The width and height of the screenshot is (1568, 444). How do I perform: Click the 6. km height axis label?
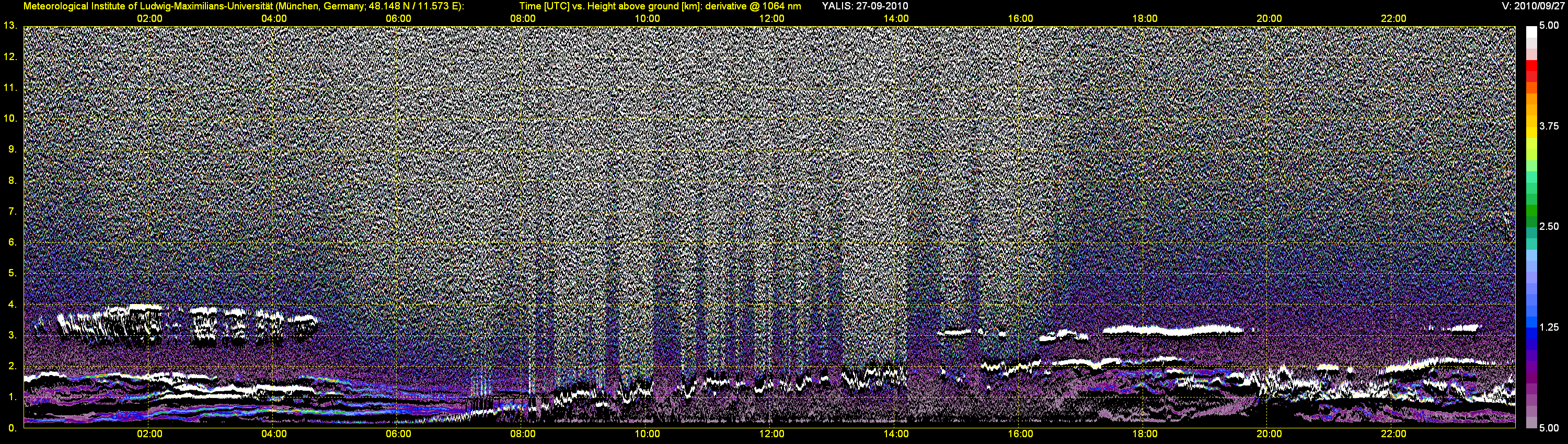pyautogui.click(x=13, y=242)
